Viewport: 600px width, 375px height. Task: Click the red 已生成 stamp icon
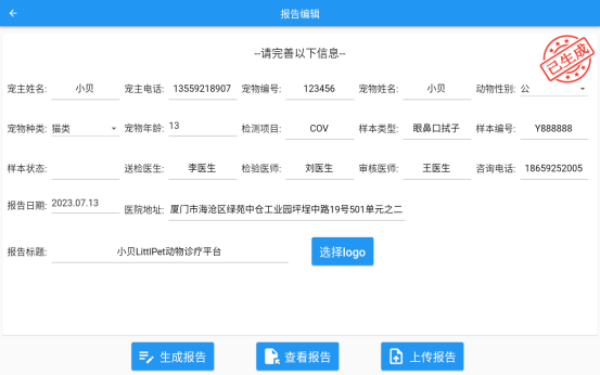pyautogui.click(x=567, y=59)
